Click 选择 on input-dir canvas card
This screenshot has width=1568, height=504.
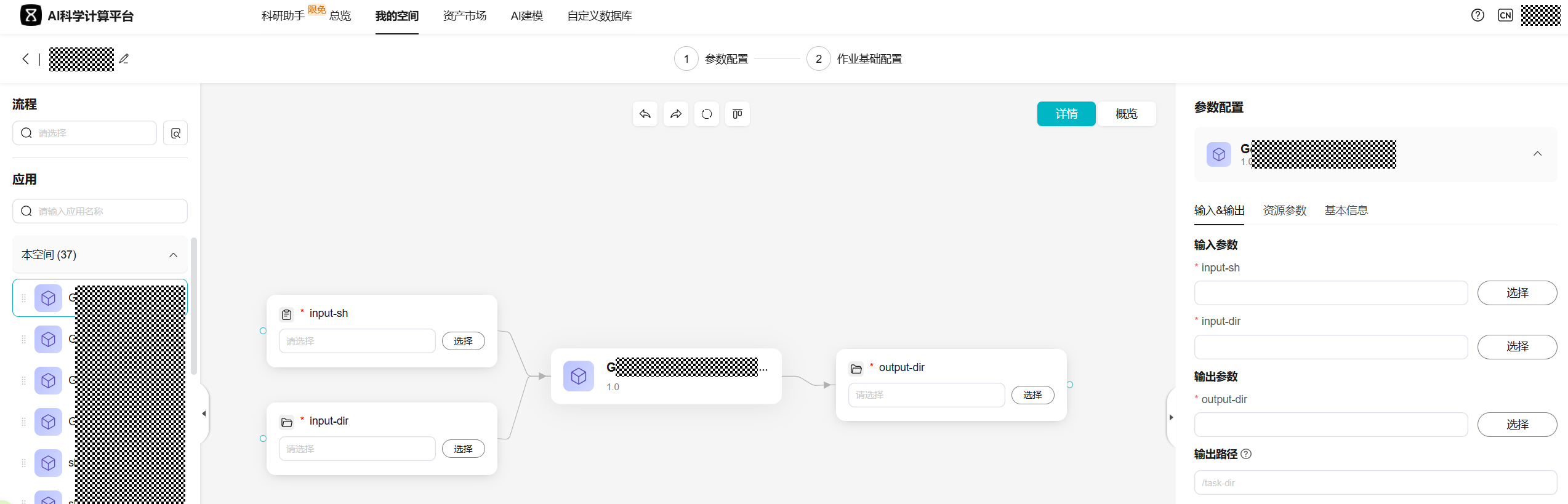463,449
